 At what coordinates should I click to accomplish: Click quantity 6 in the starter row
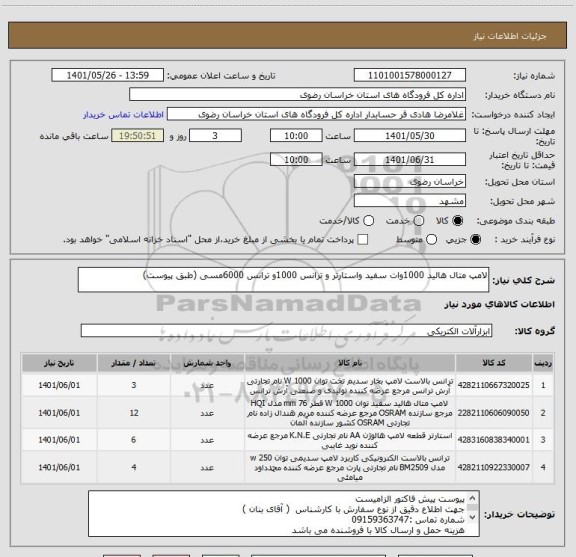click(134, 440)
